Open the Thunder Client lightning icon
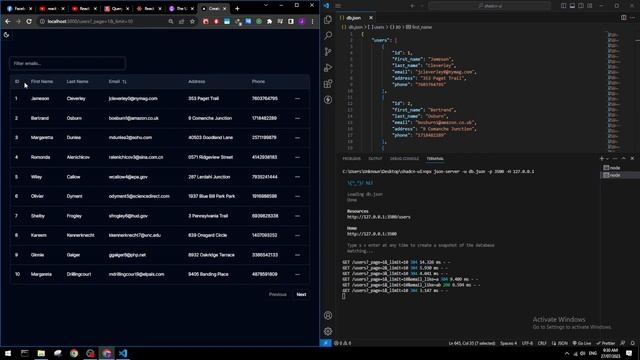This screenshot has height=360, width=640. pos(328,100)
